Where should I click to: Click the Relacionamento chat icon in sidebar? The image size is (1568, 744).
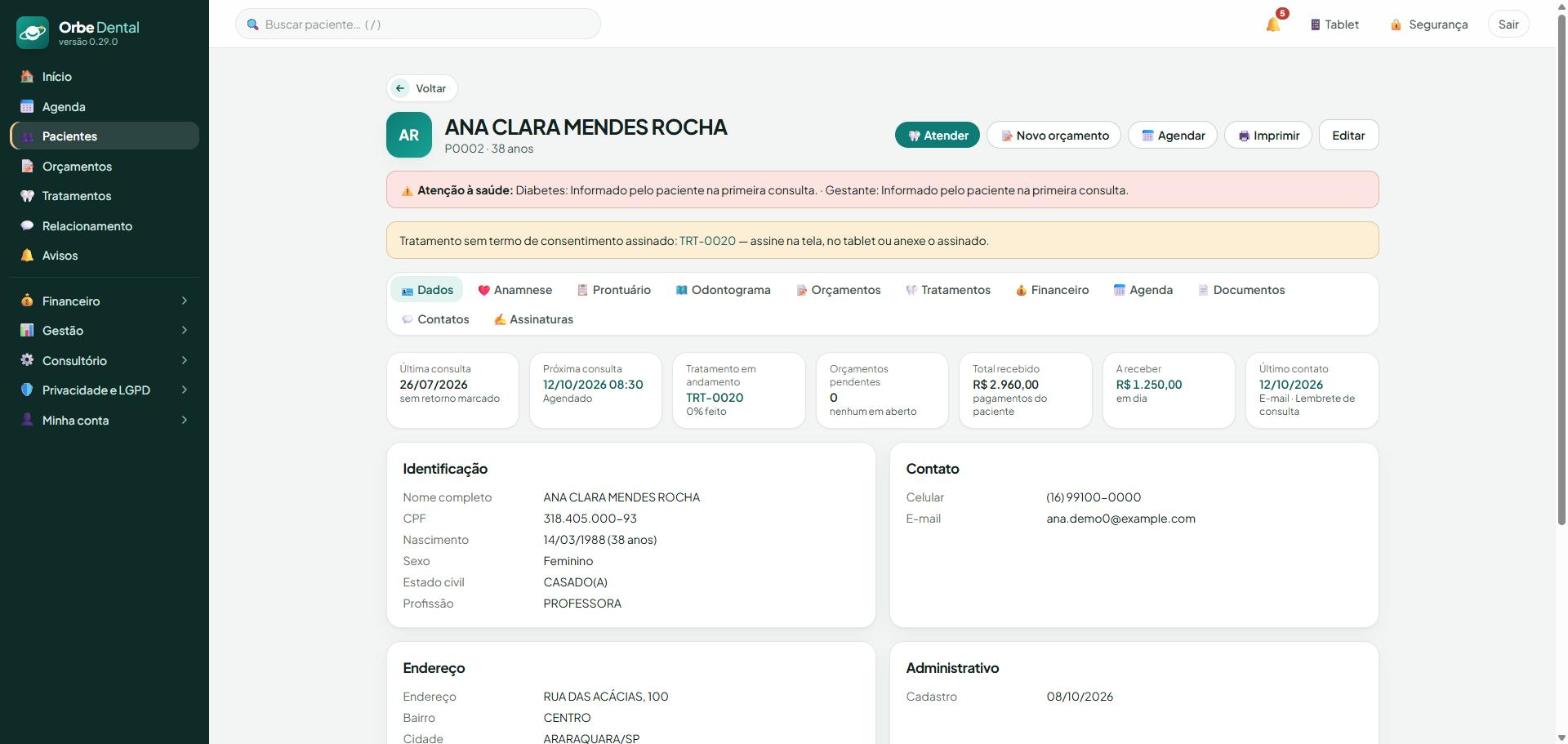[27, 226]
